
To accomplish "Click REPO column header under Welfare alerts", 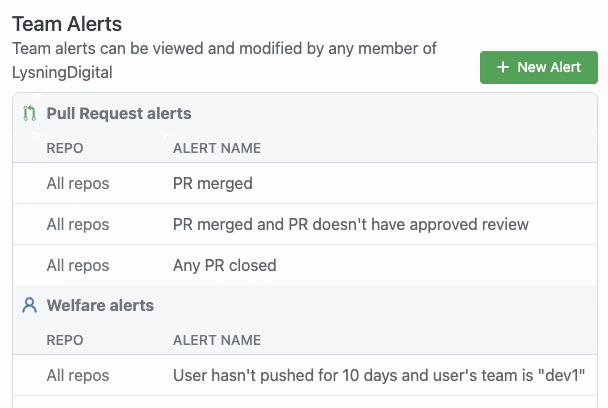I will pos(65,340).
